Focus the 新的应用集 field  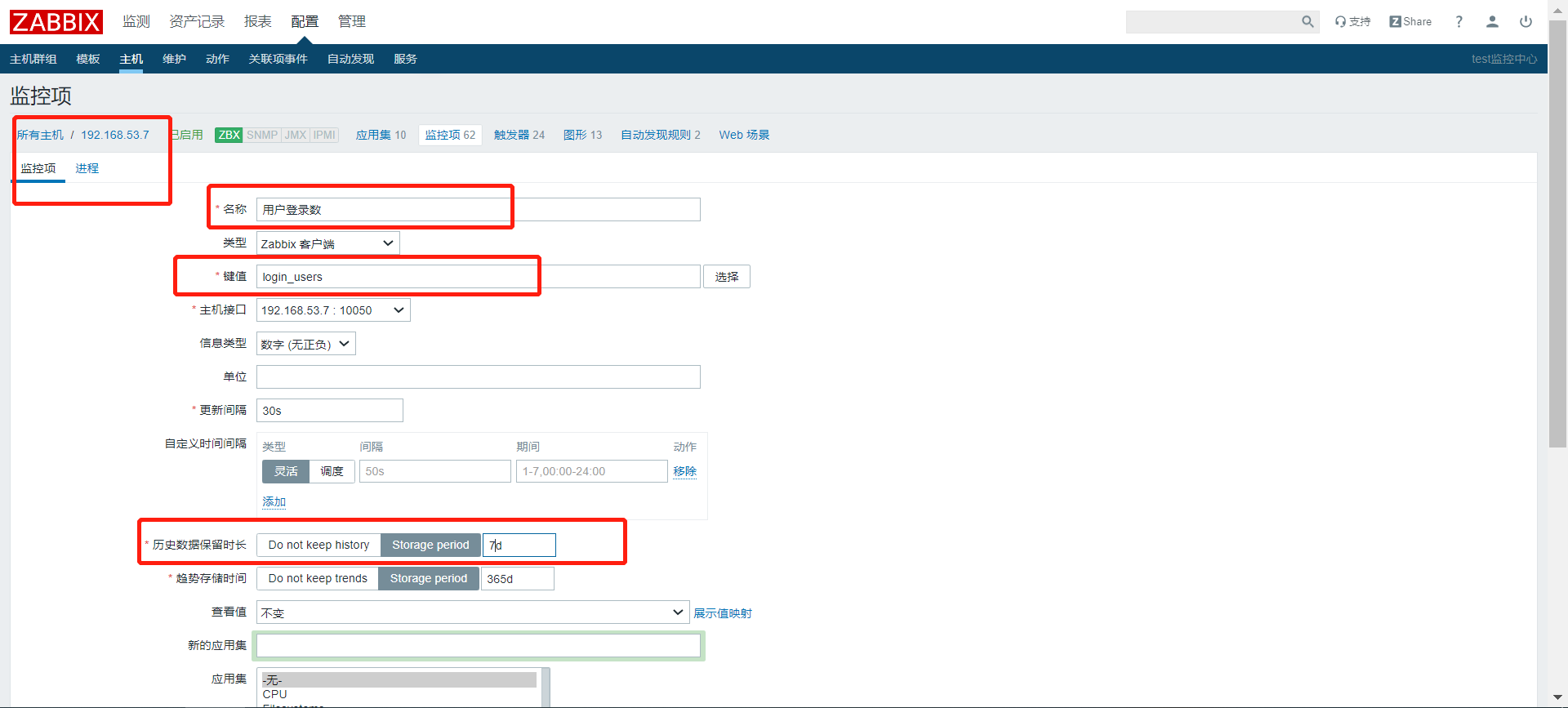[x=478, y=646]
